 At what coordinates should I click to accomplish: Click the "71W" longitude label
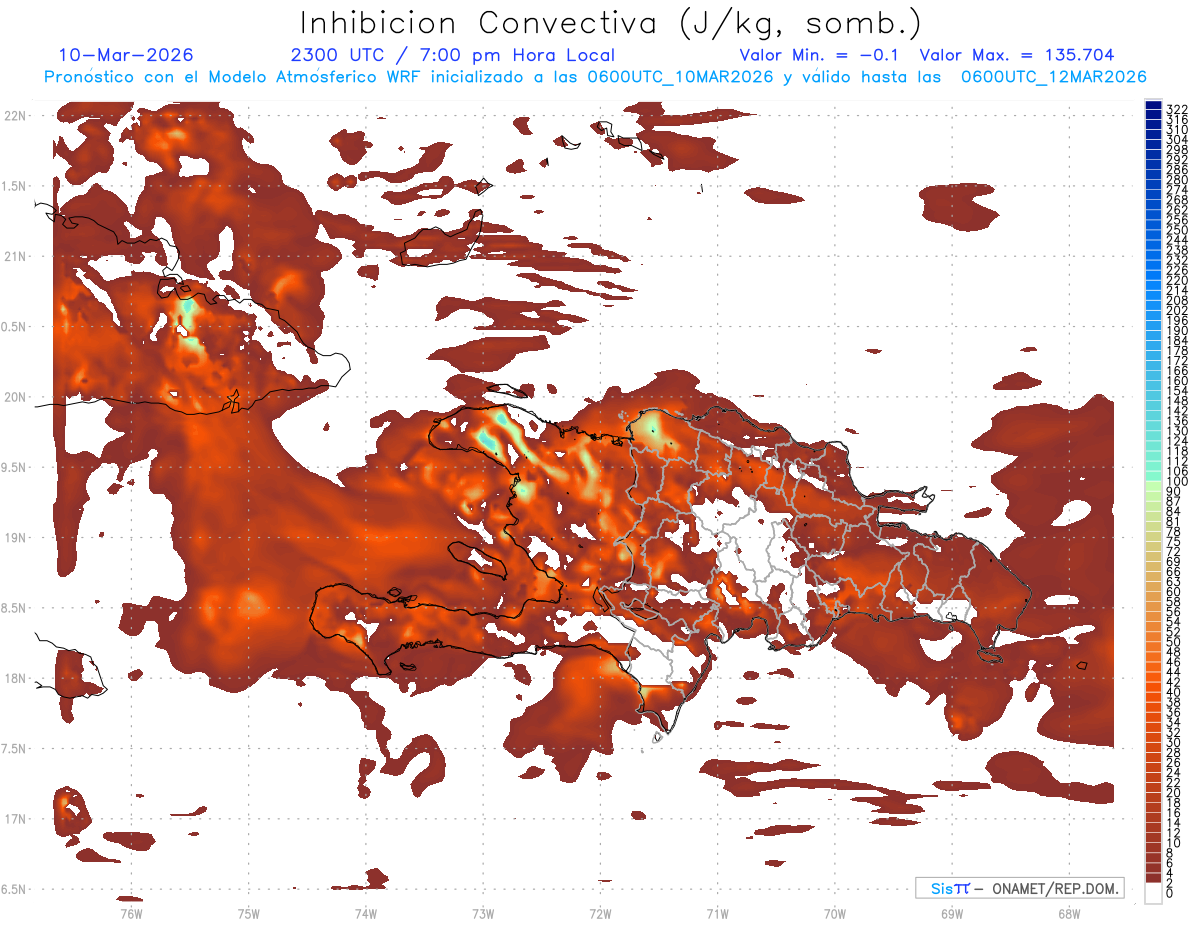point(717,913)
